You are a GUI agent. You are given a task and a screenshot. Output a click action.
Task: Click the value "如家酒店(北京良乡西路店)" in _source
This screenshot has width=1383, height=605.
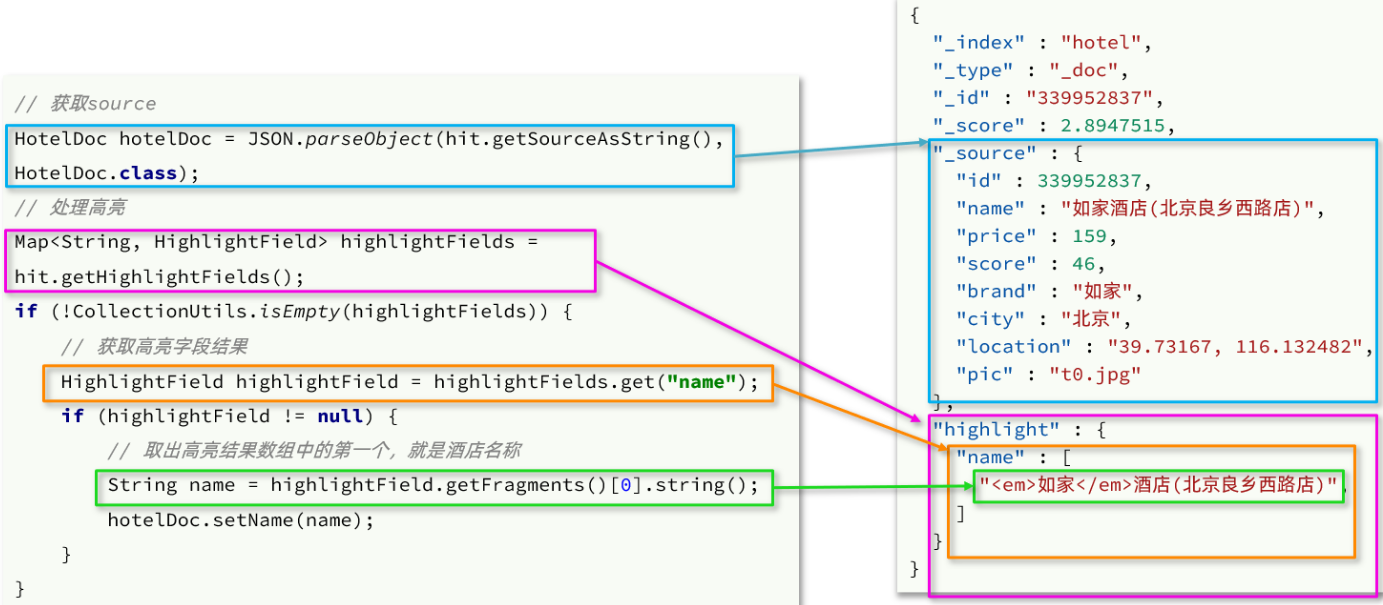[1186, 209]
